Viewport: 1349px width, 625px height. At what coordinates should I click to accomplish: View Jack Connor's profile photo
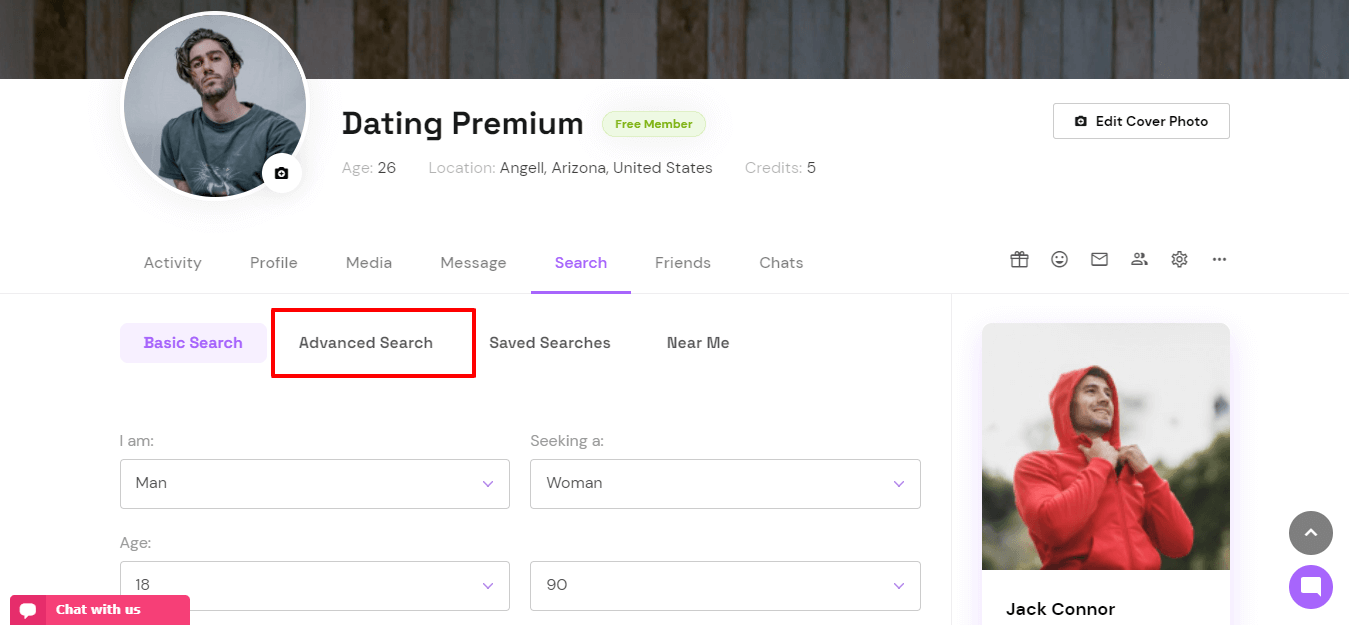(x=1106, y=446)
